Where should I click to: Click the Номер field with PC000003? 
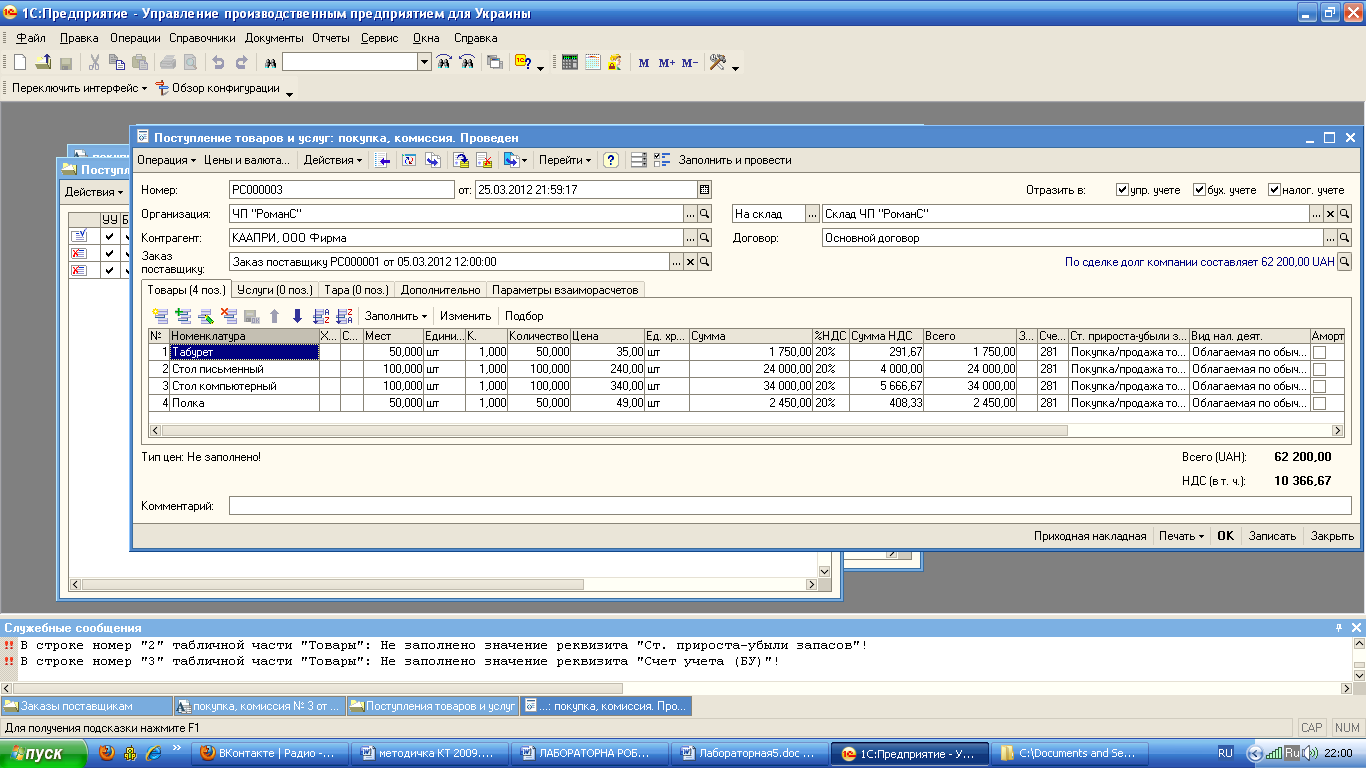click(x=342, y=189)
